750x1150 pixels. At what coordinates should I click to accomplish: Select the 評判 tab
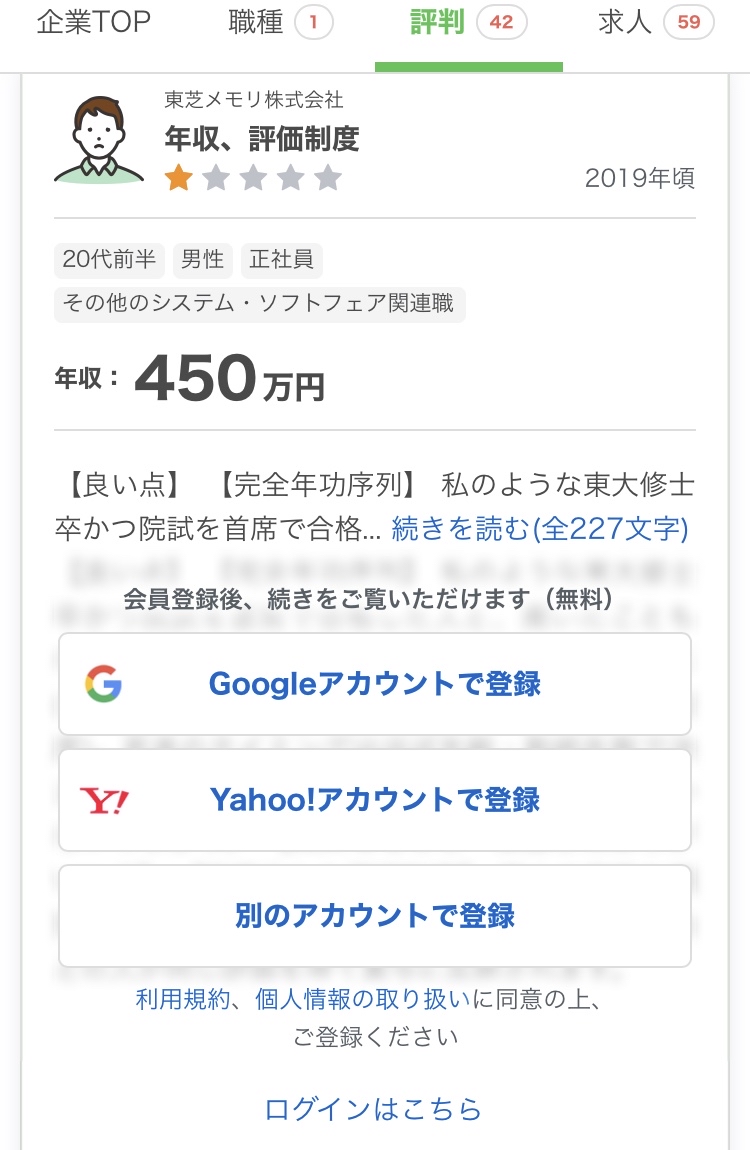(468, 24)
